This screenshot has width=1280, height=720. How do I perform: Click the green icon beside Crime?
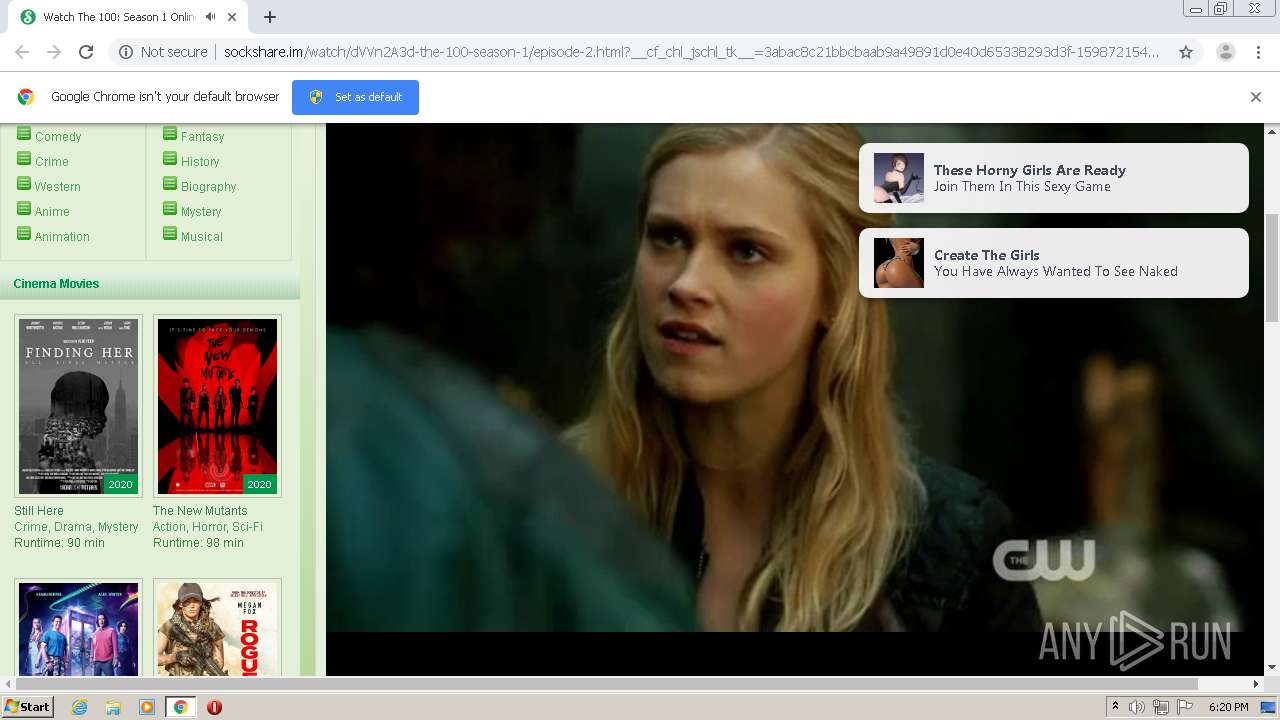(24, 158)
